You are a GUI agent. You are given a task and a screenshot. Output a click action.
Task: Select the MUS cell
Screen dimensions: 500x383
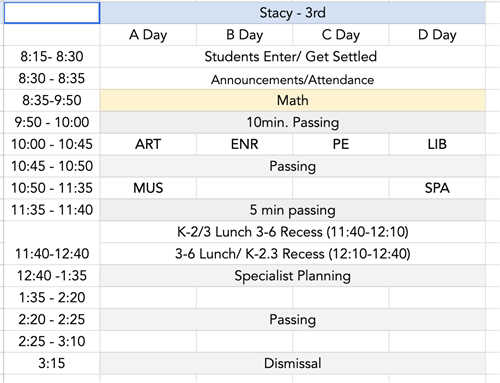pyautogui.click(x=148, y=188)
